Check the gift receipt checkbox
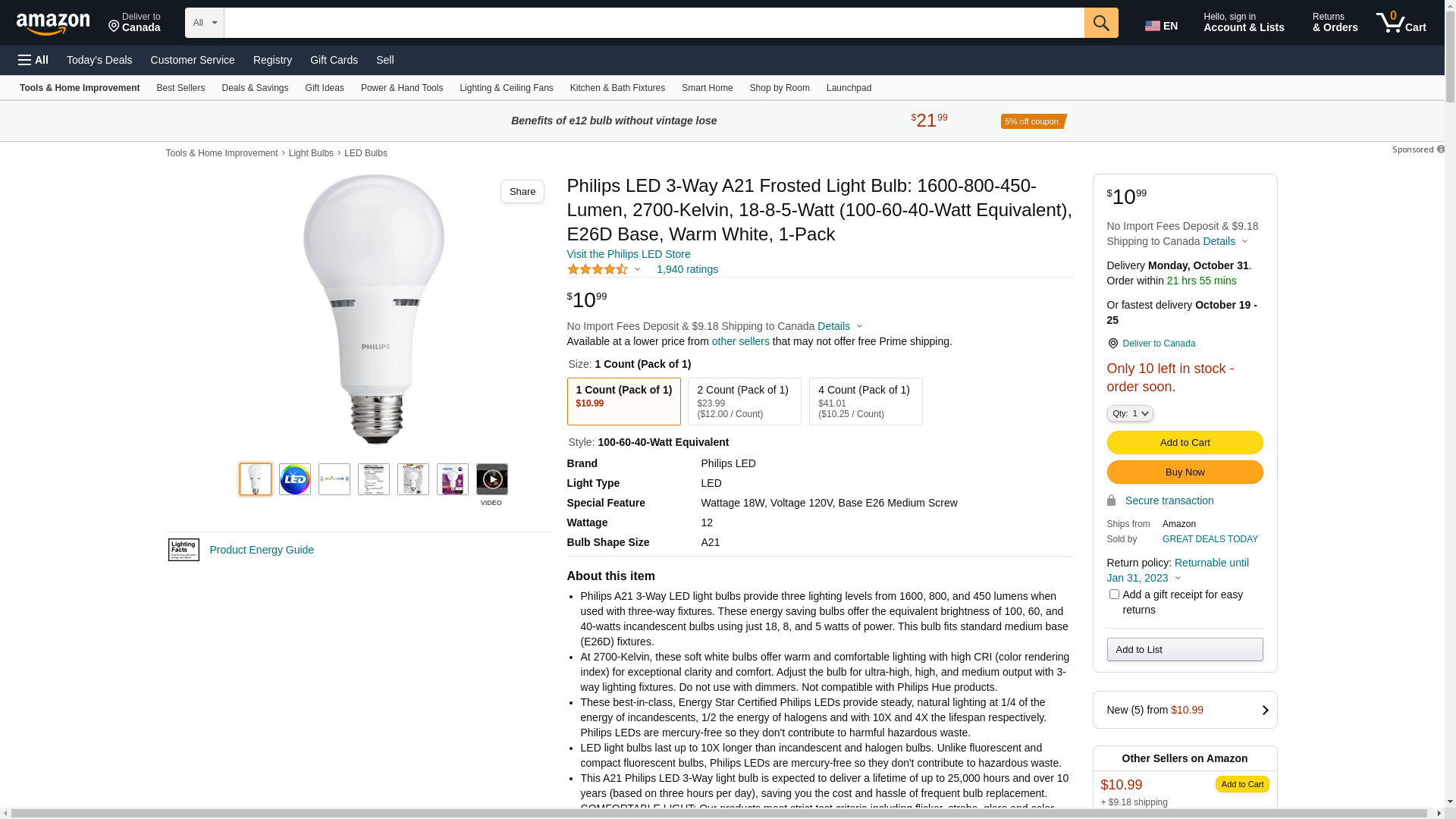Screen dimensions: 1456x819 [x=1114, y=595]
